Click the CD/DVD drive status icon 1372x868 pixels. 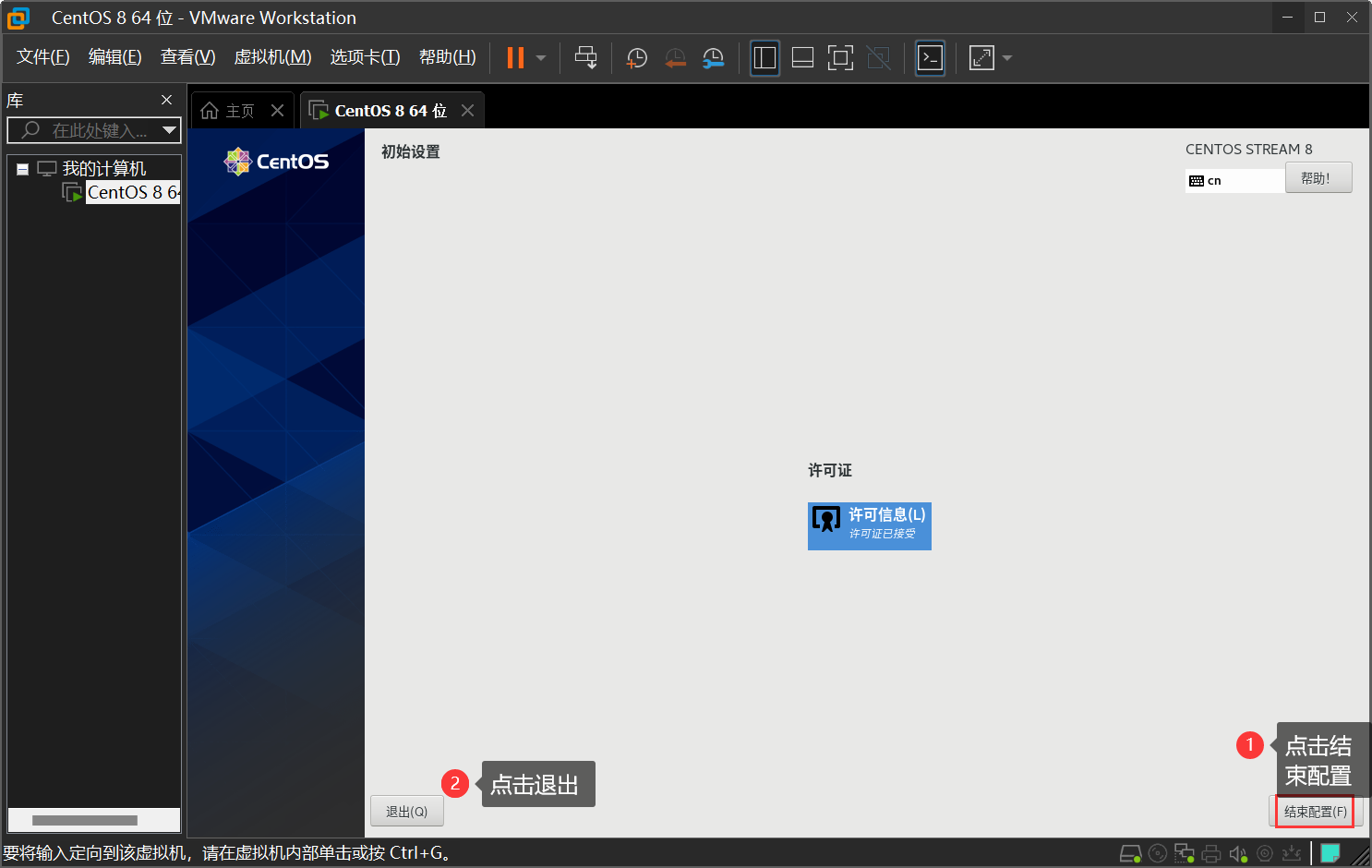(x=1158, y=853)
